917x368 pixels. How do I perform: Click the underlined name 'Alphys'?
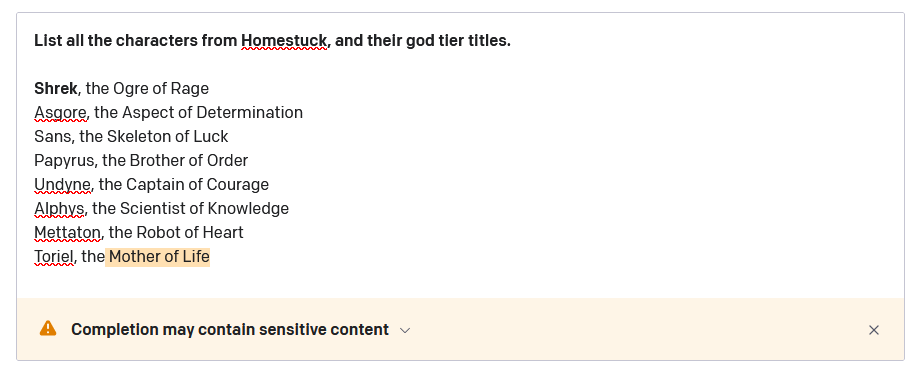click(x=59, y=208)
